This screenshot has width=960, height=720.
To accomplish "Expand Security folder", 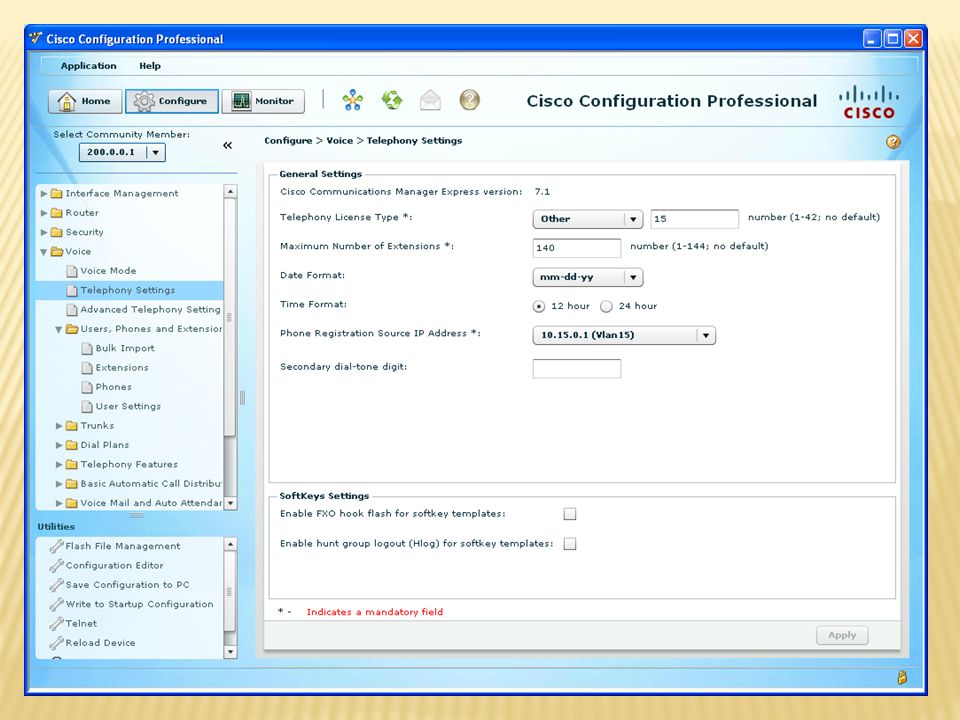I will (x=44, y=232).
